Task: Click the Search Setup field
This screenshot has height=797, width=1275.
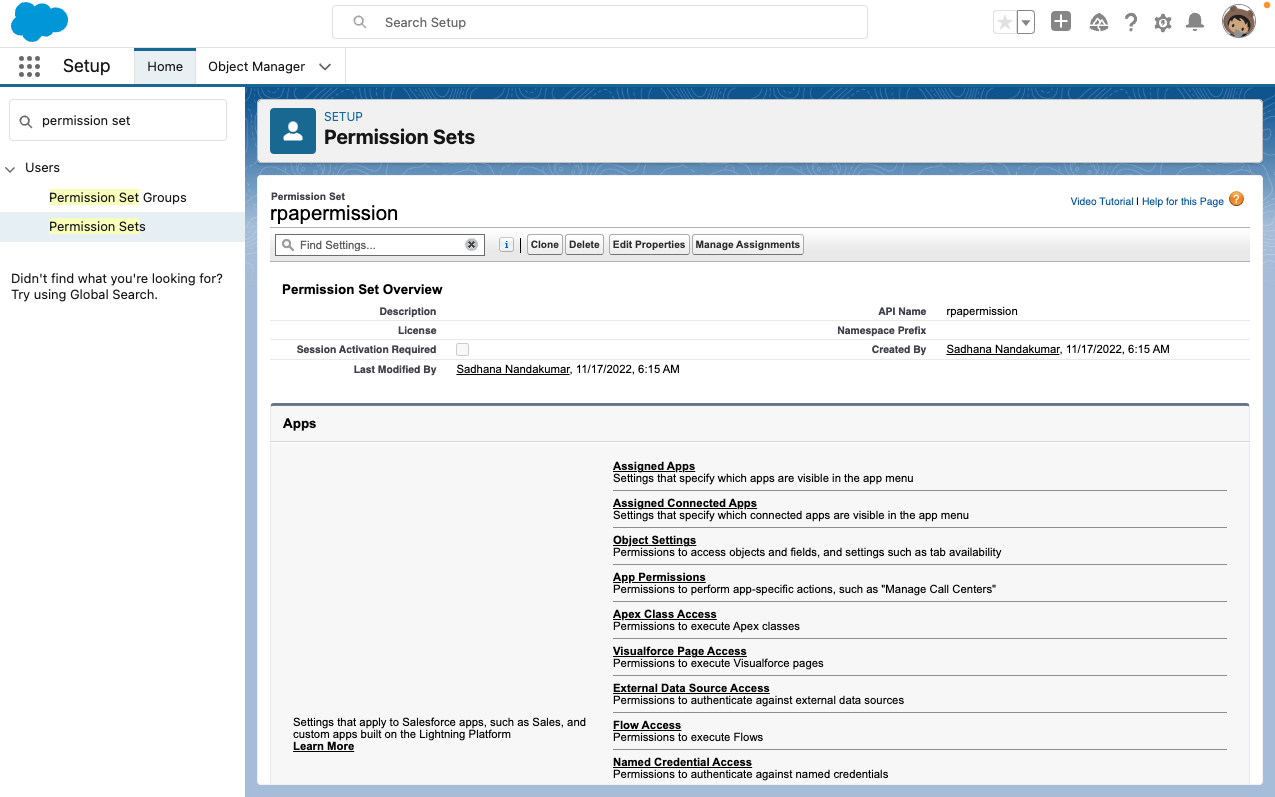Action: (x=600, y=22)
